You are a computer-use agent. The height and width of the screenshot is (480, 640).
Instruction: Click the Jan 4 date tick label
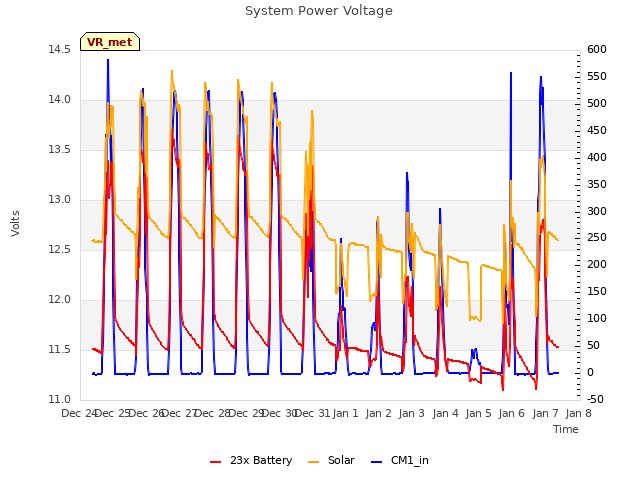(x=445, y=413)
